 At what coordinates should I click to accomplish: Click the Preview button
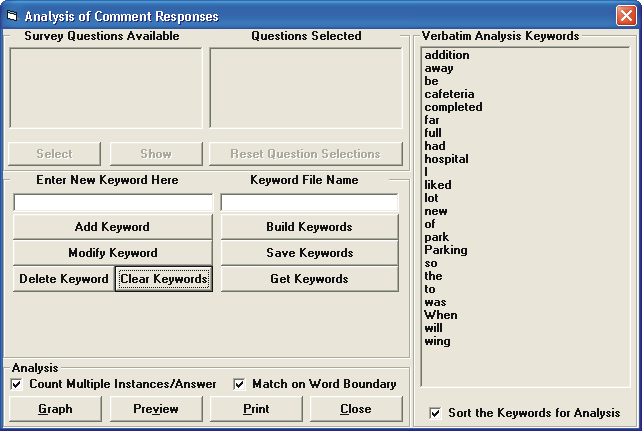(x=156, y=409)
